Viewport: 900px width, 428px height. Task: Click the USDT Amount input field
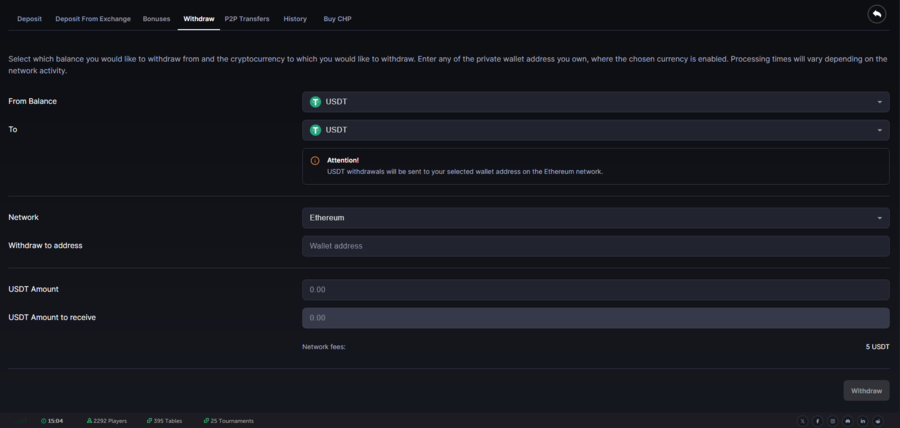tap(595, 290)
